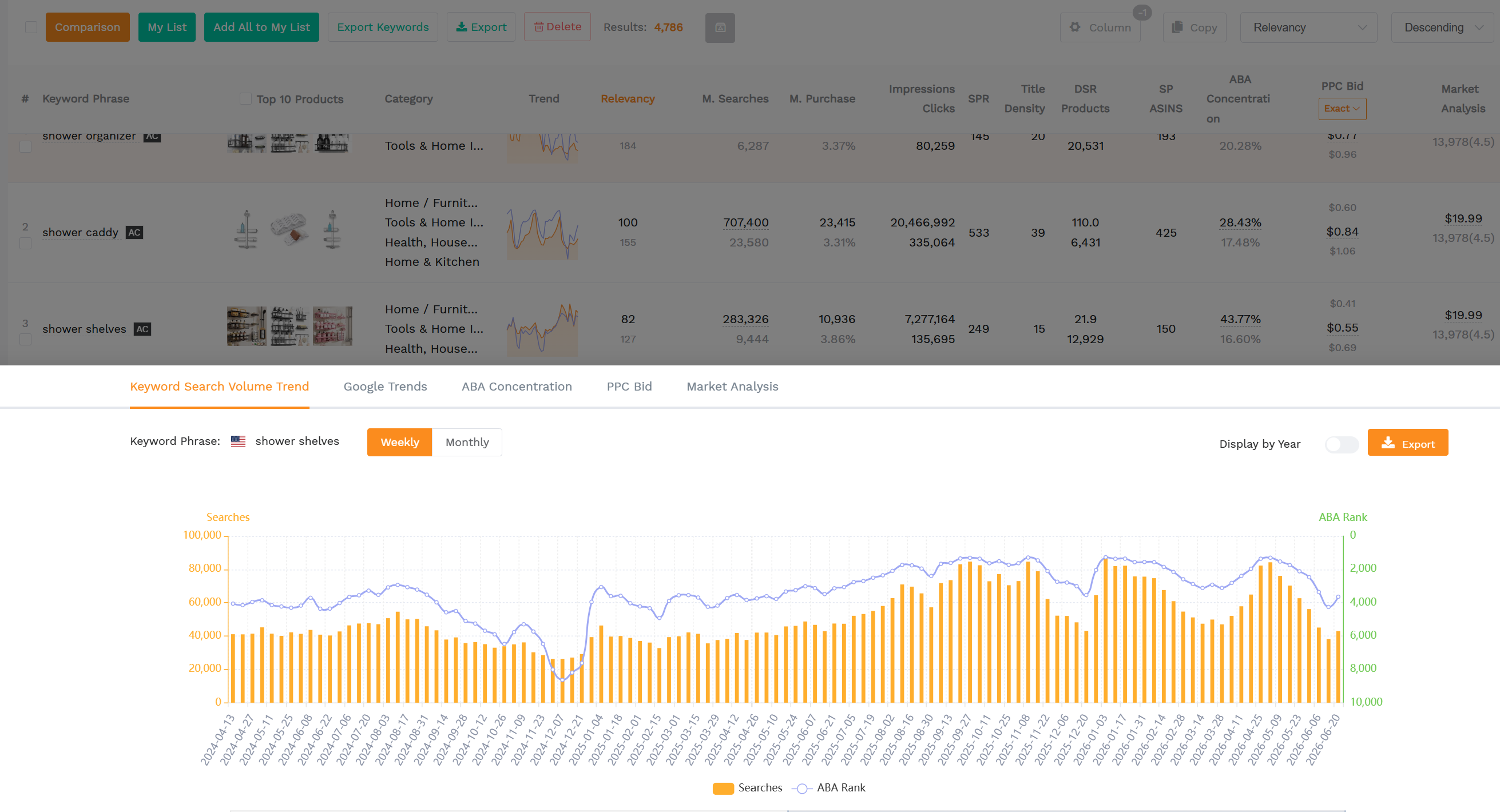Screen dimensions: 1500x812
Task: Click the orange Comparison button
Action: pos(88,27)
